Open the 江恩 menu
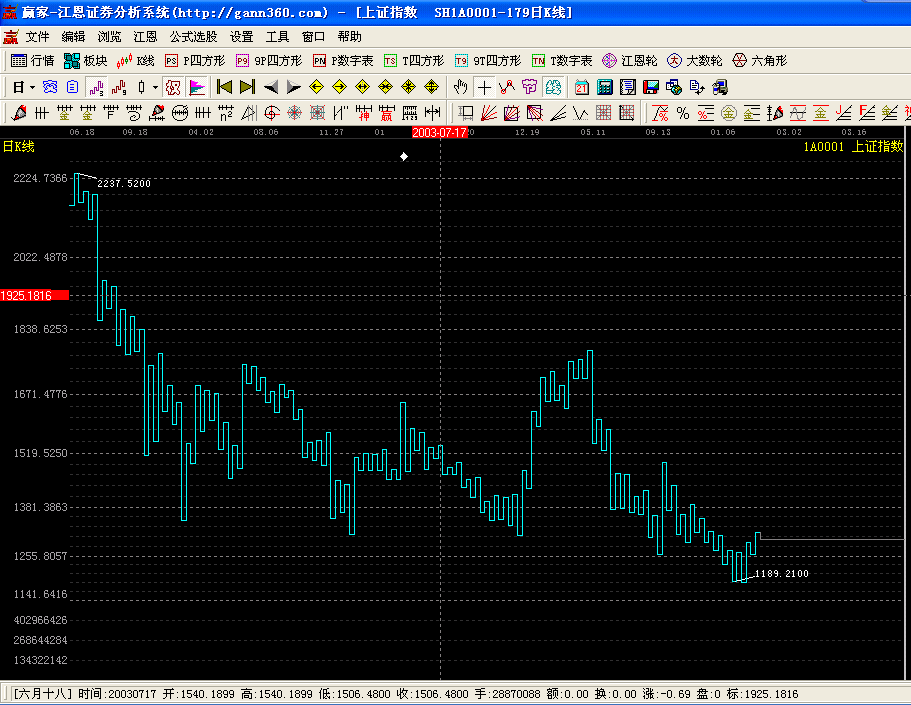Viewport: 911px width, 705px height. coord(145,36)
